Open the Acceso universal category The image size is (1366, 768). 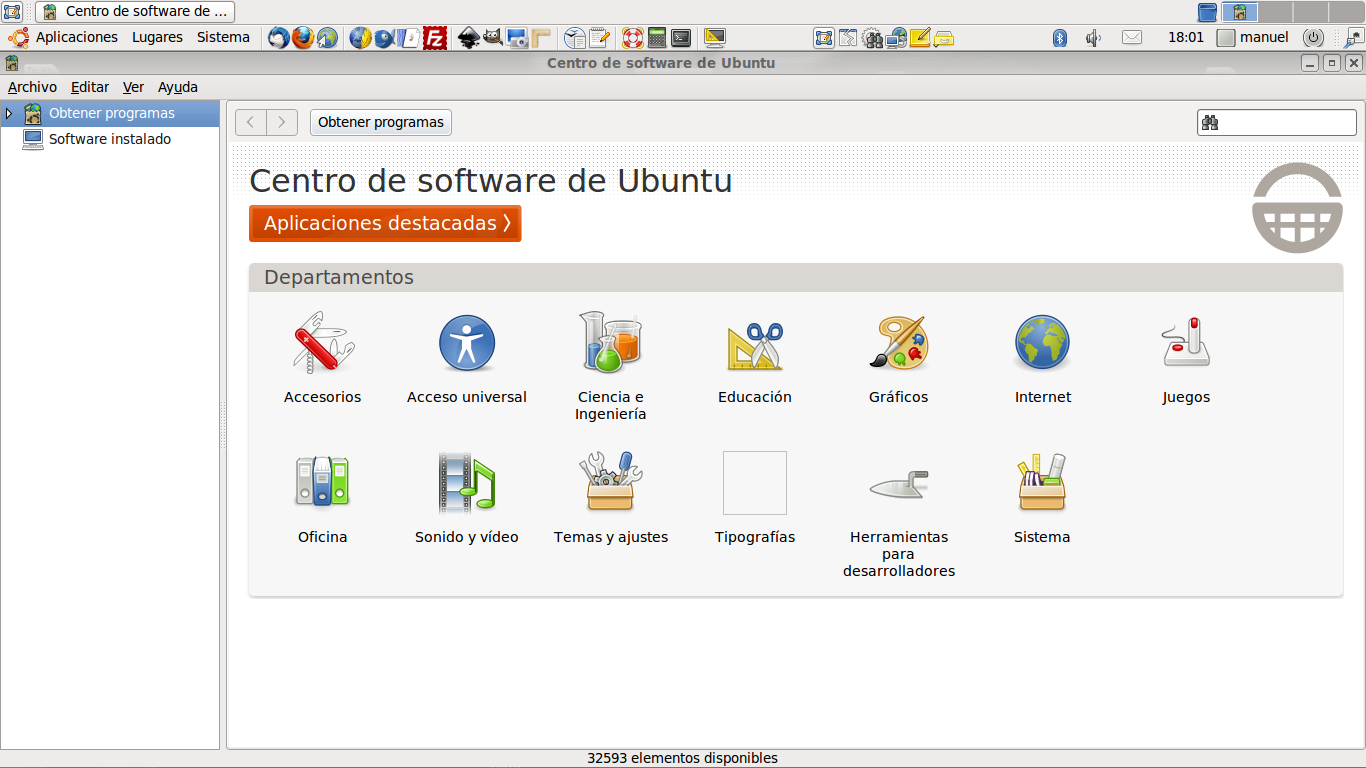(x=466, y=343)
